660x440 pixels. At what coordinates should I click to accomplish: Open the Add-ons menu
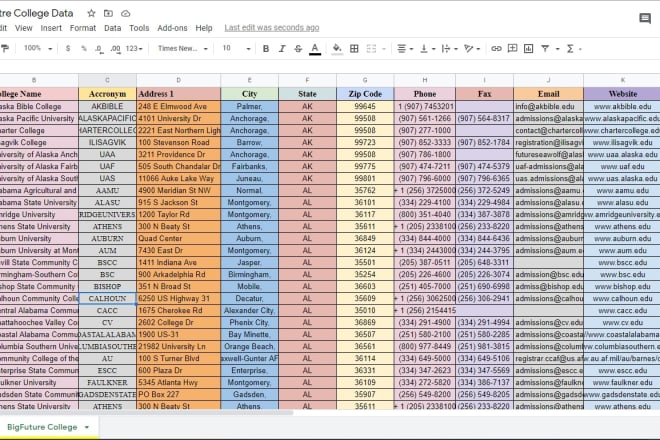(172, 28)
